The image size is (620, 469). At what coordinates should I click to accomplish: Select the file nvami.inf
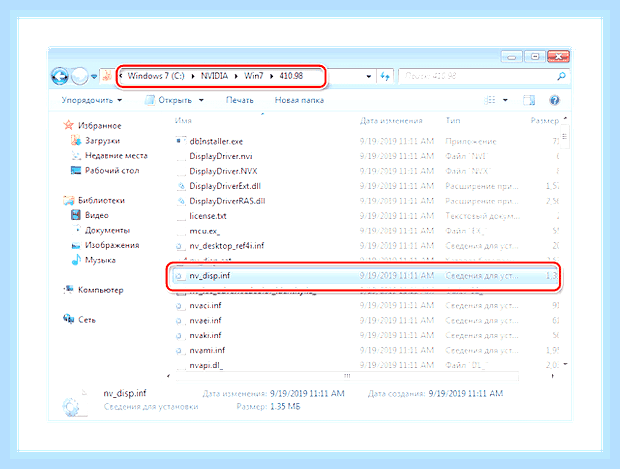(207, 351)
